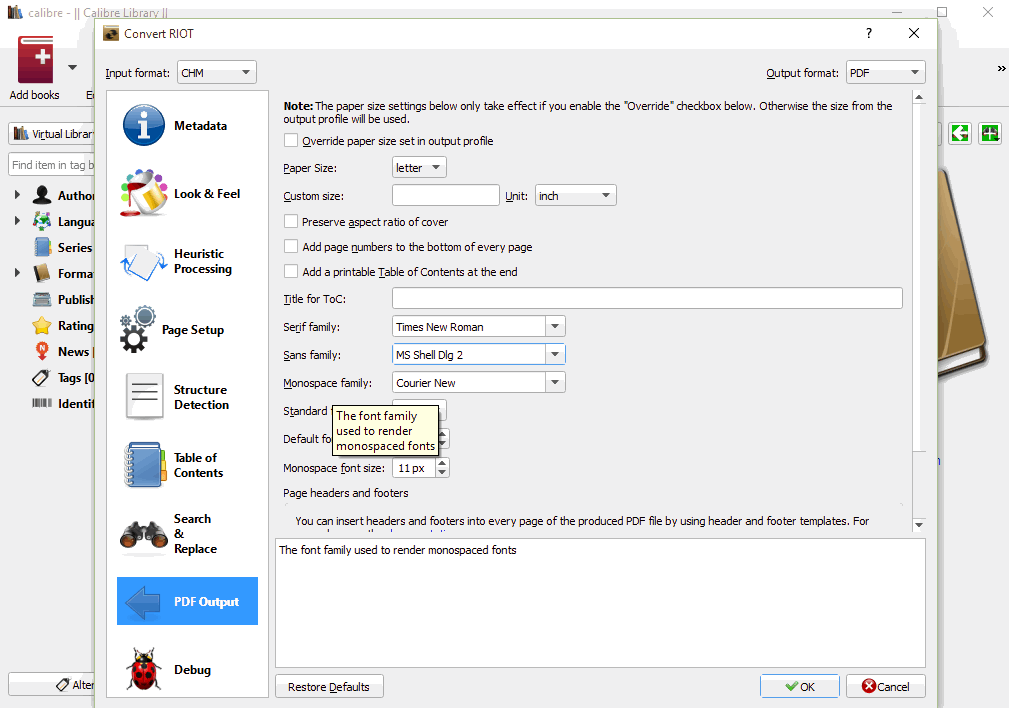Select the PDF Output arrow icon

[143, 602]
